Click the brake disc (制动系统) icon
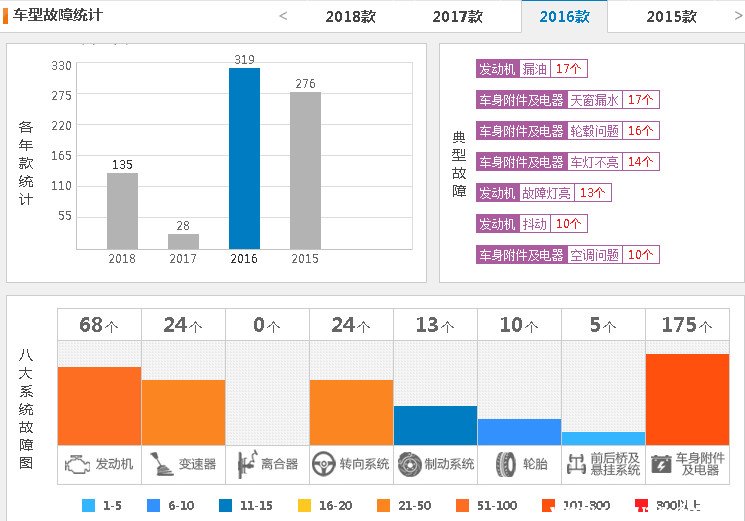 pos(408,464)
